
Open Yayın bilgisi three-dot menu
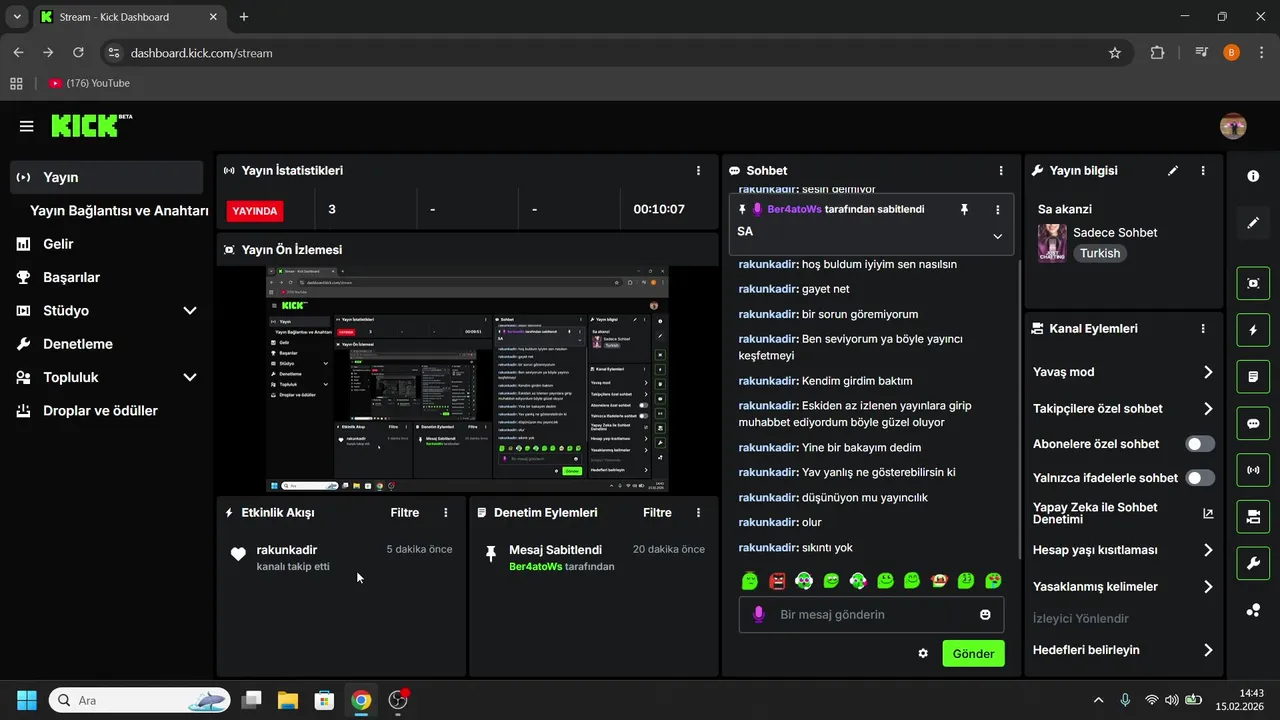click(x=1203, y=171)
